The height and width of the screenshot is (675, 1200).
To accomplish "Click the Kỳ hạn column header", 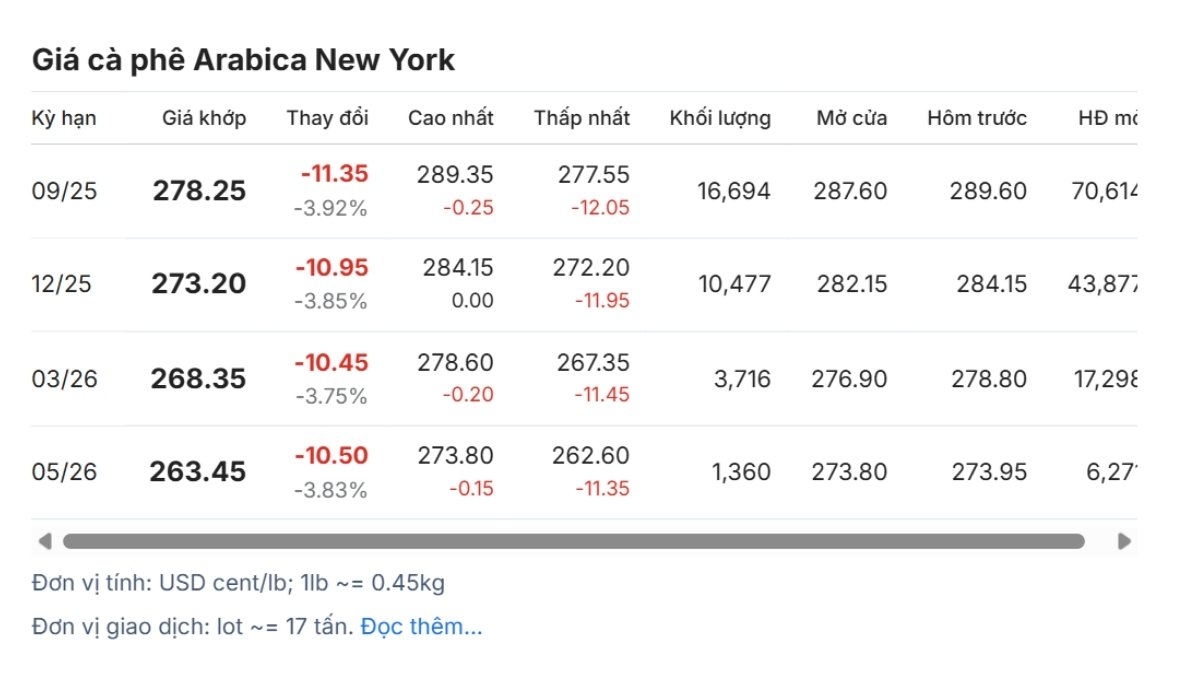I will coord(64,118).
